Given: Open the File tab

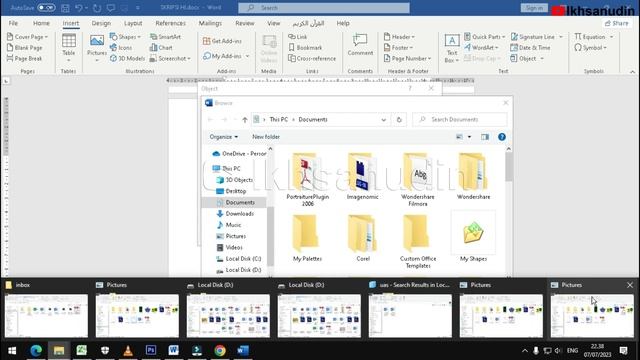Looking at the screenshot, I should tap(13, 23).
